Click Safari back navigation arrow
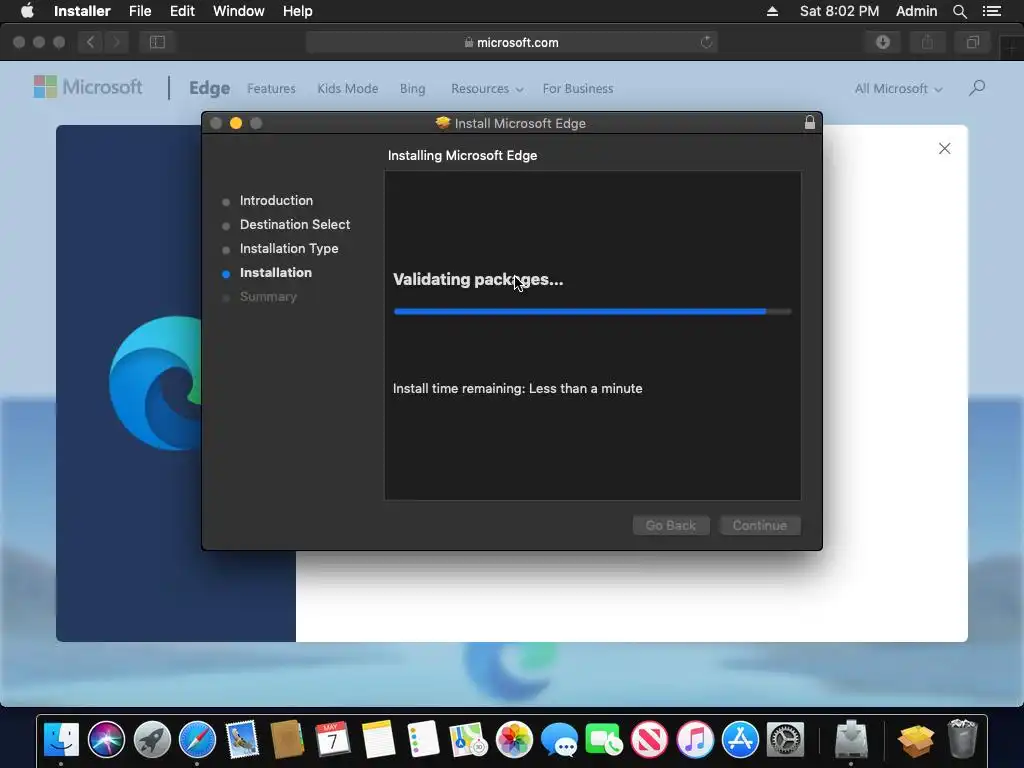This screenshot has height=768, width=1024. [91, 42]
